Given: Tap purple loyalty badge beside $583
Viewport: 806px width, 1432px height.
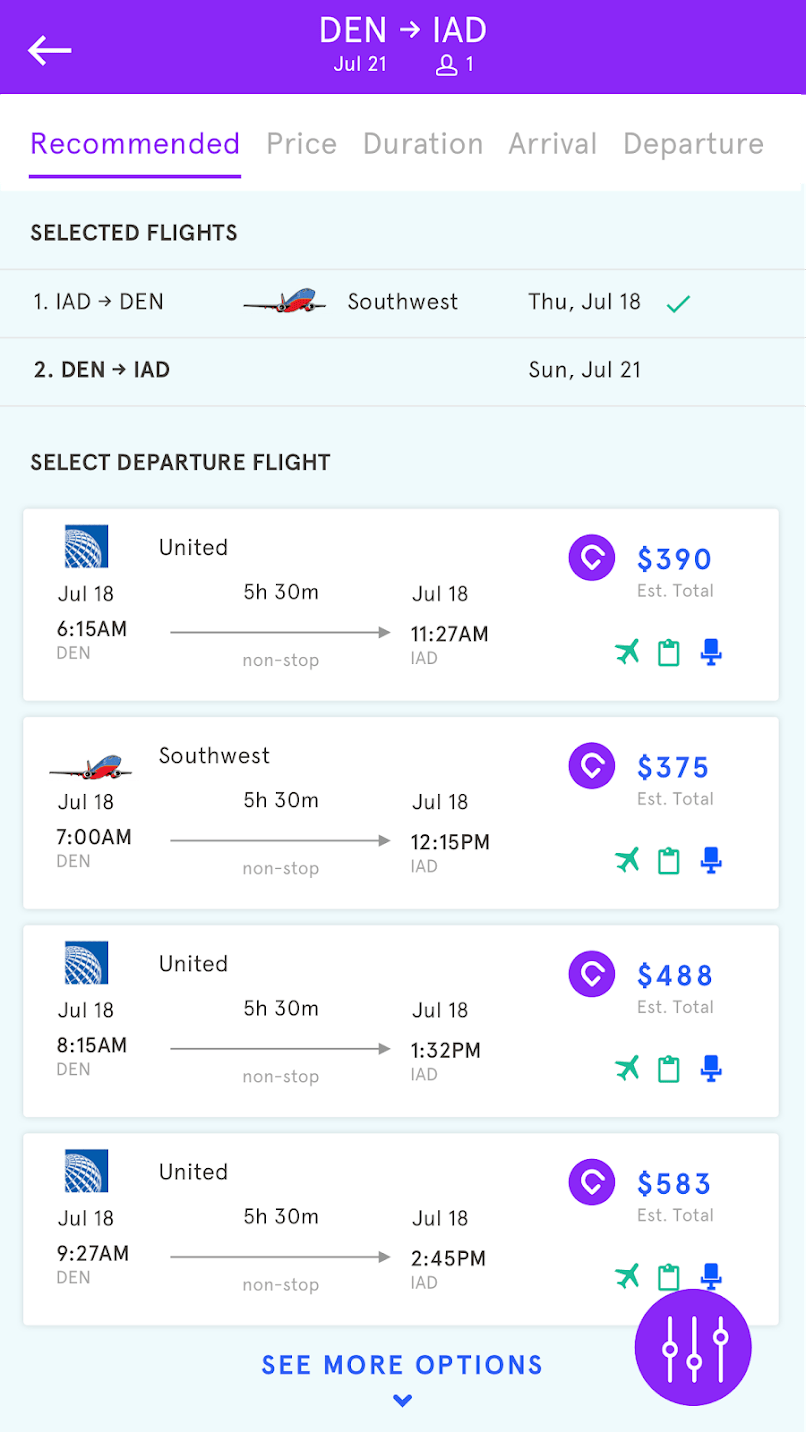Looking at the screenshot, I should click(x=591, y=1182).
